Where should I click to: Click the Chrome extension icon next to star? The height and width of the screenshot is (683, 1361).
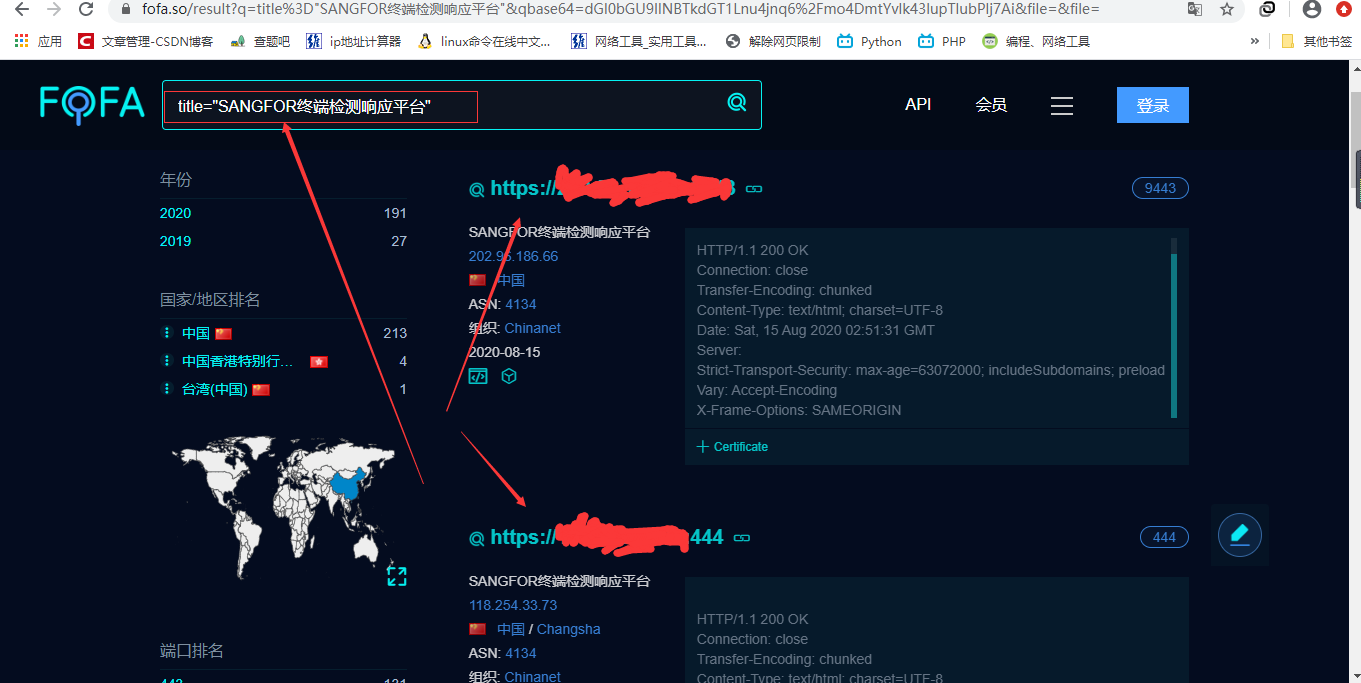click(x=1267, y=9)
